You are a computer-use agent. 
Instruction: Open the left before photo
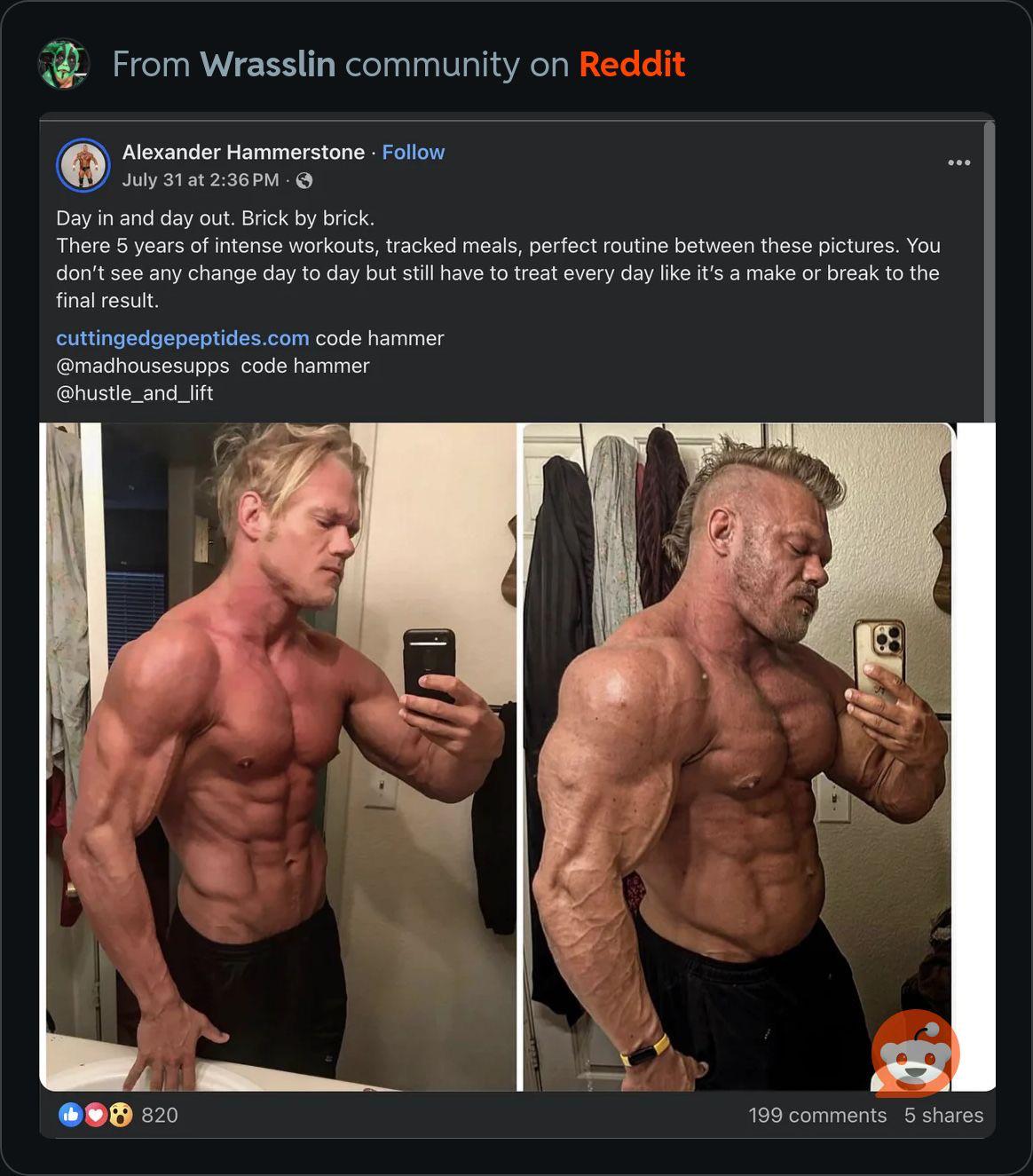(280, 757)
